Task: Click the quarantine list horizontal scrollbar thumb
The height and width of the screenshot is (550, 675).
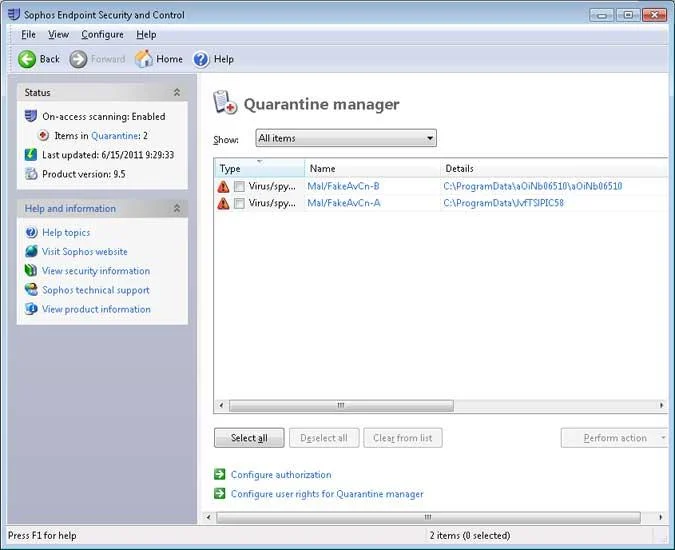Action: [341, 405]
